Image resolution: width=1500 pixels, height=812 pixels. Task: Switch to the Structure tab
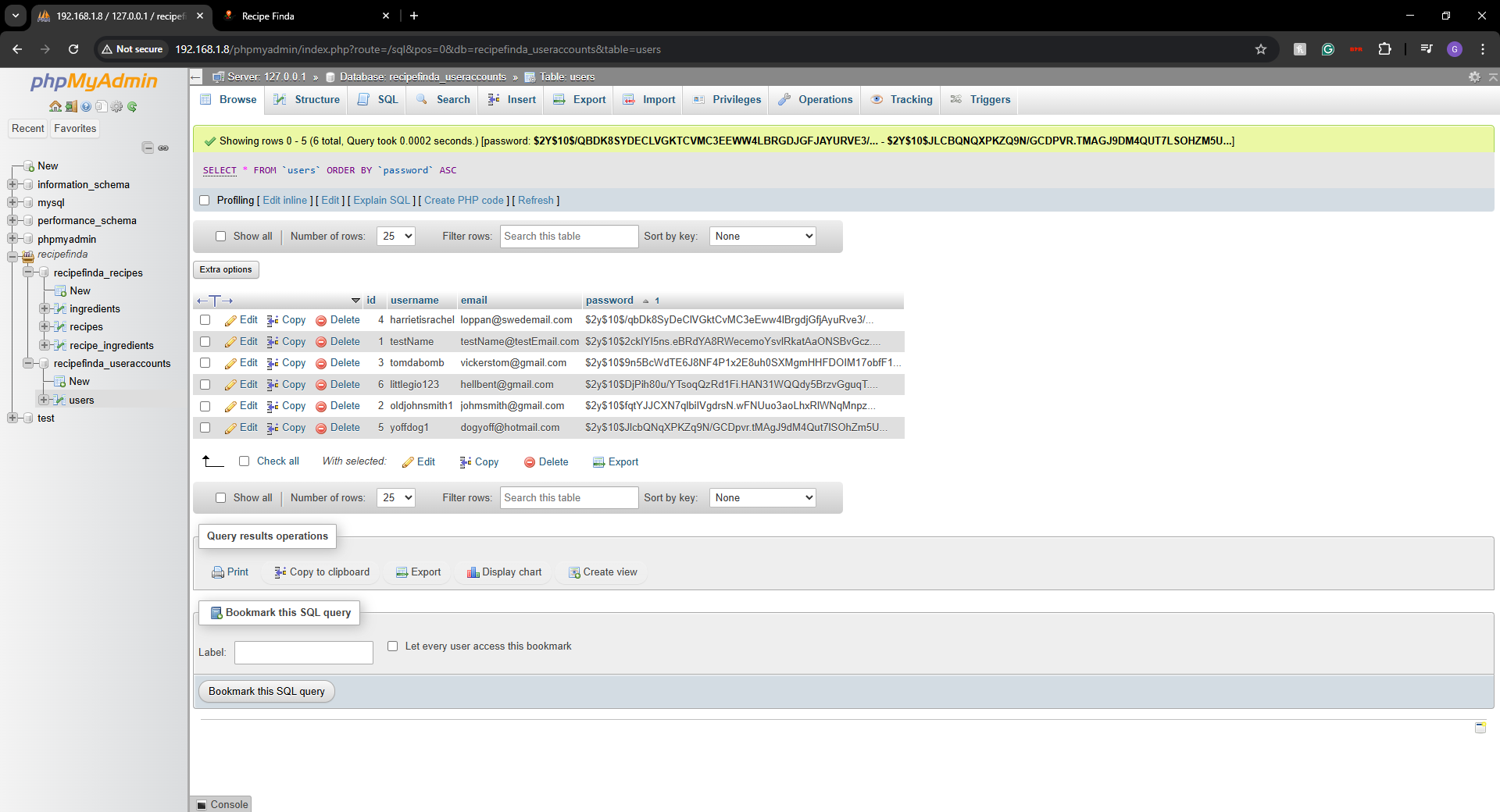click(307, 100)
